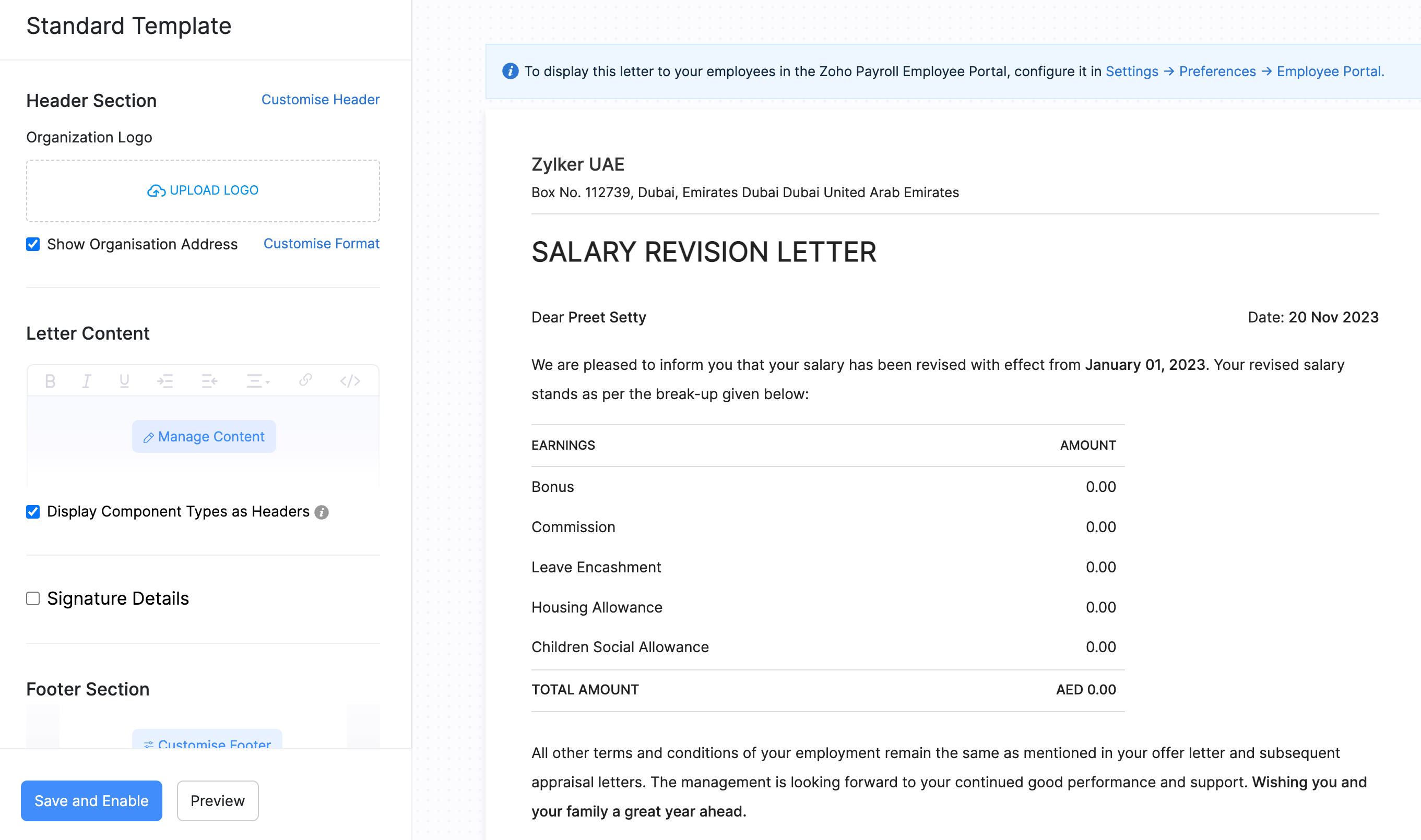This screenshot has height=840, width=1421.
Task: Click Save and Enable button
Action: pyautogui.click(x=91, y=800)
